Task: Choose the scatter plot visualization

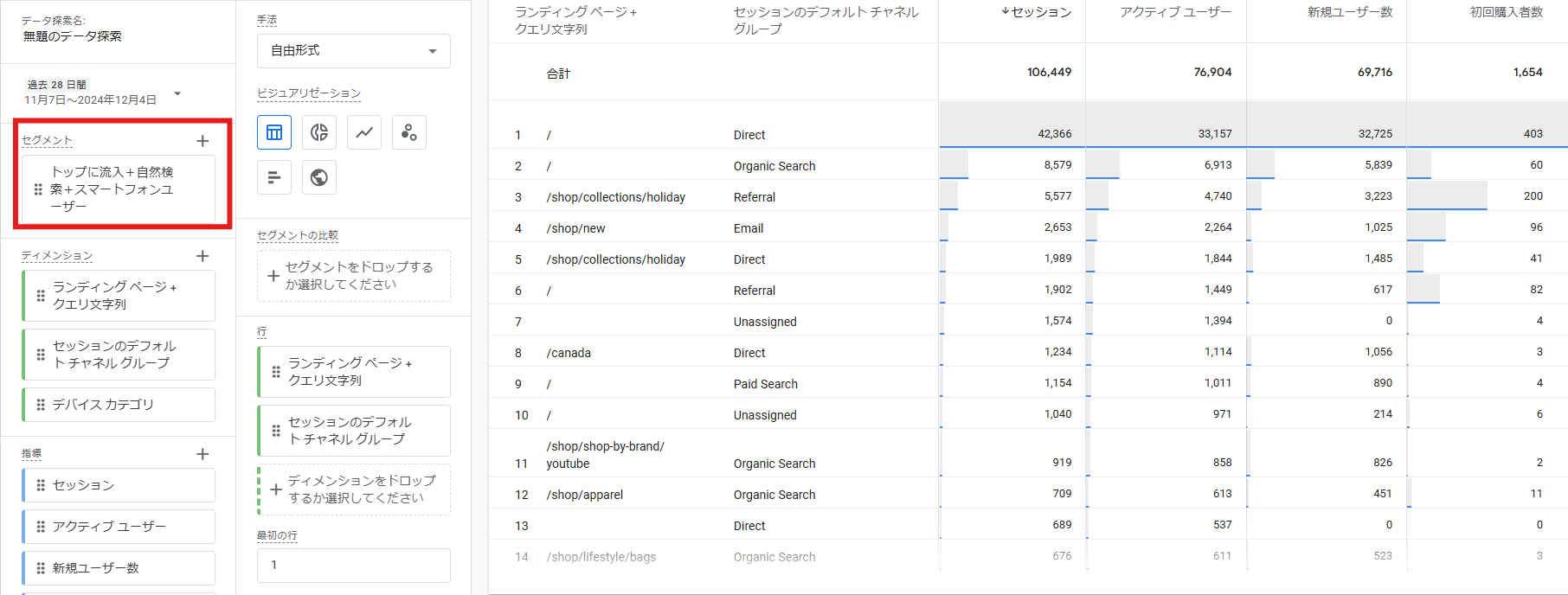Action: (409, 132)
